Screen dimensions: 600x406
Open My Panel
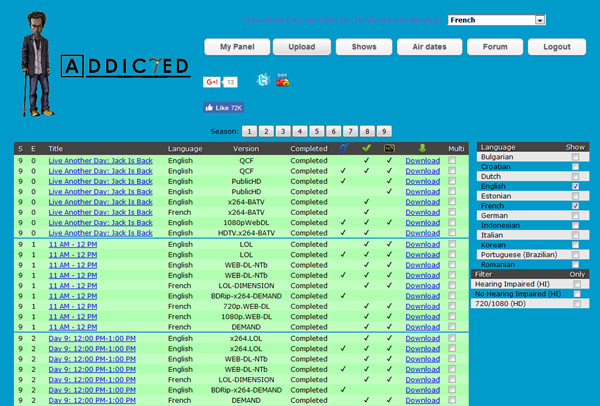tap(238, 47)
